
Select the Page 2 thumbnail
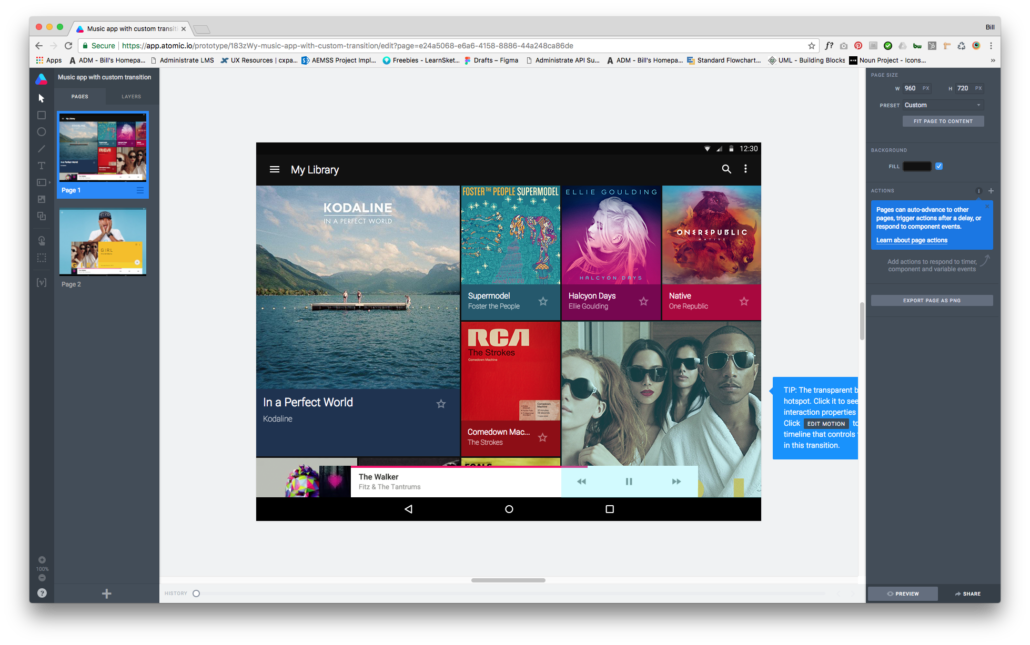click(x=102, y=242)
